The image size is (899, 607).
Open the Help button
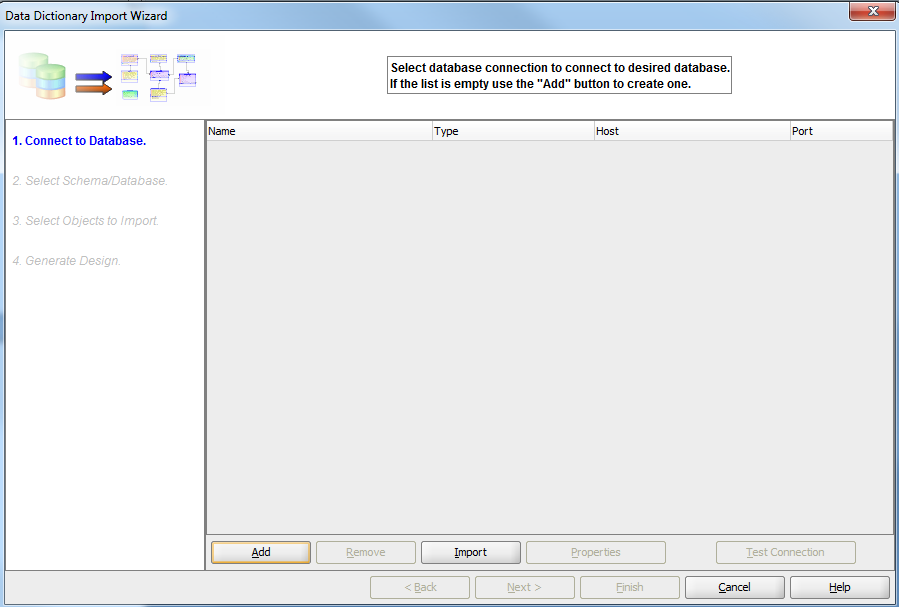(839, 587)
